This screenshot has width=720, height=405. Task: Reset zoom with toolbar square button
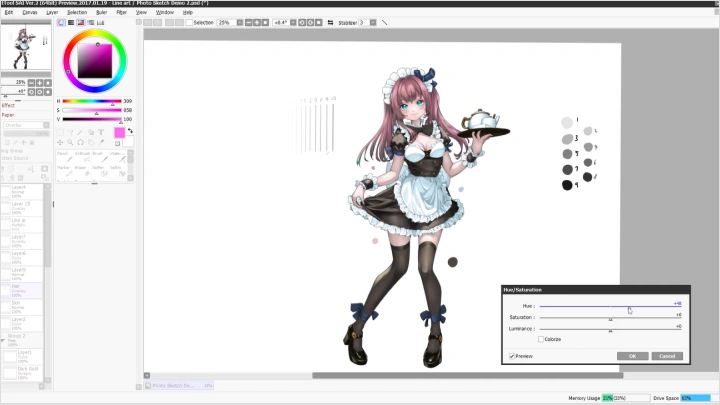265,22
